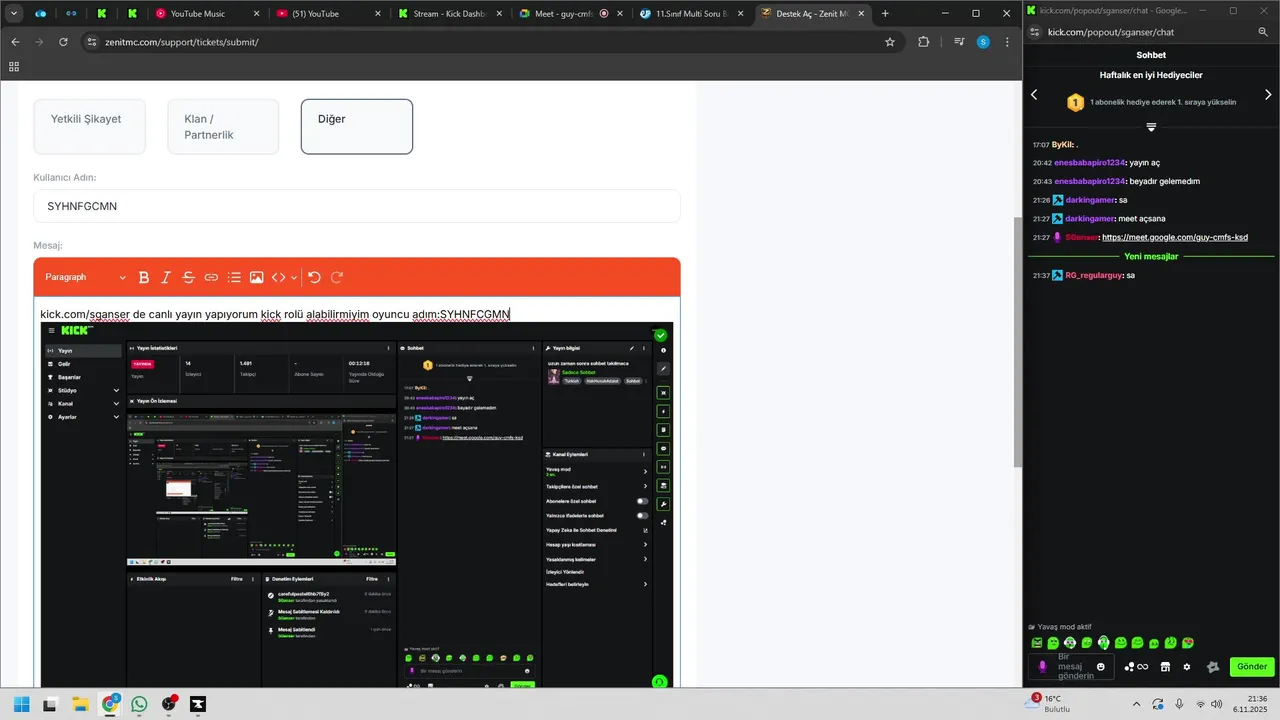This screenshot has width=1280, height=720.
Task: Open the Chrome profile avatar
Action: [983, 42]
